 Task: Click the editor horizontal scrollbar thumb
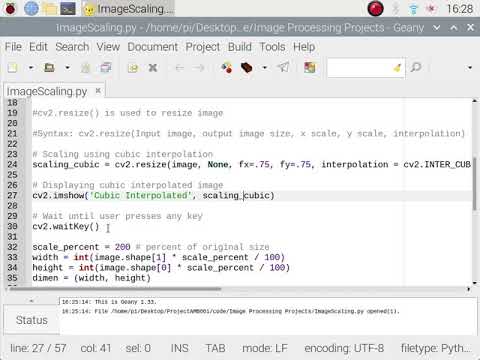click(x=115, y=289)
